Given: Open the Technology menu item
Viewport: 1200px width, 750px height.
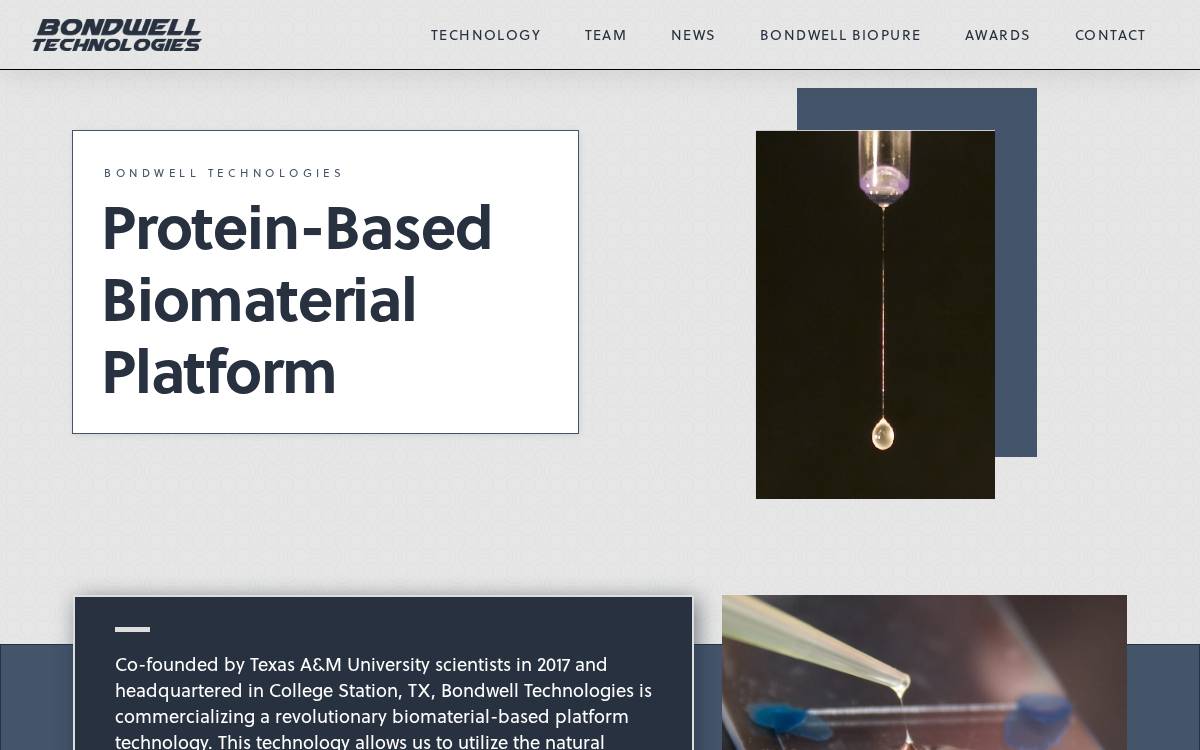Looking at the screenshot, I should (x=486, y=35).
